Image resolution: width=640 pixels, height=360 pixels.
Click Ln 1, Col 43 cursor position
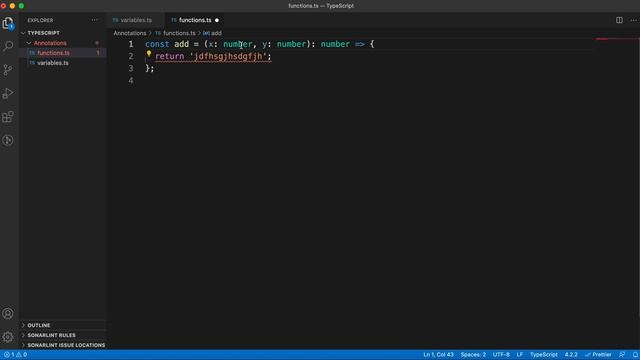pyautogui.click(x=438, y=355)
